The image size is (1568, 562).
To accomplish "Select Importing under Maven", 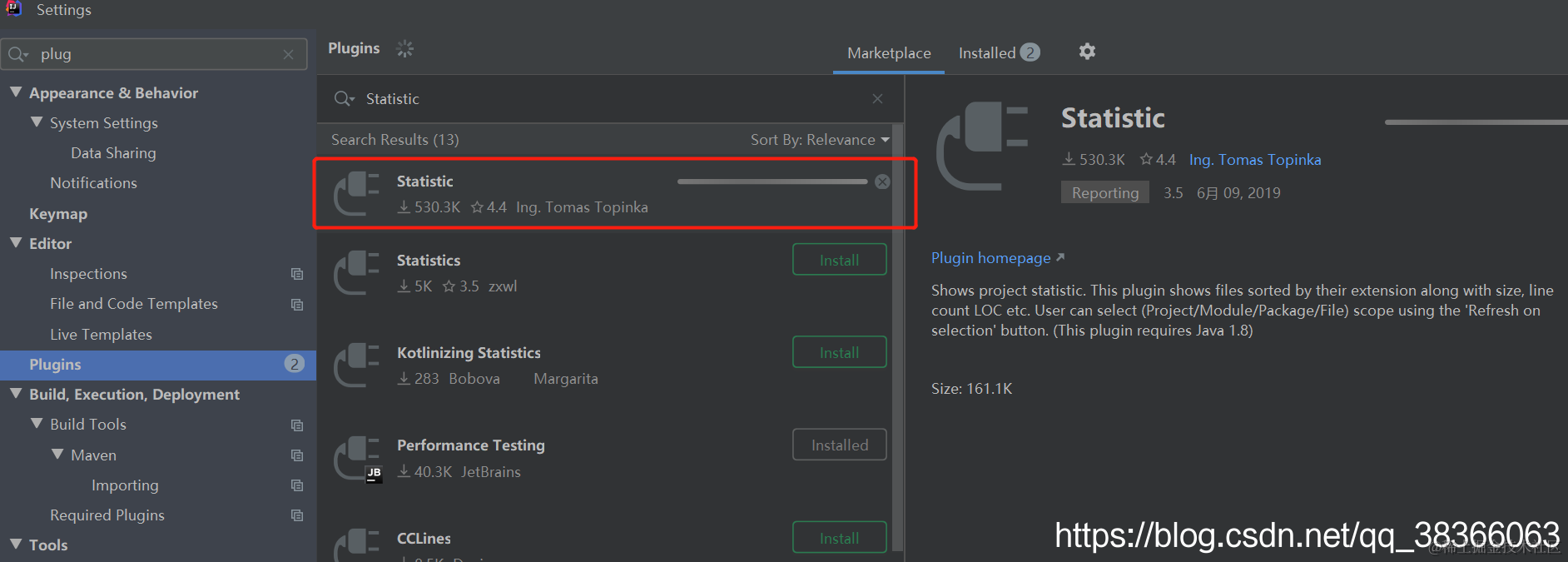I will coord(125,485).
